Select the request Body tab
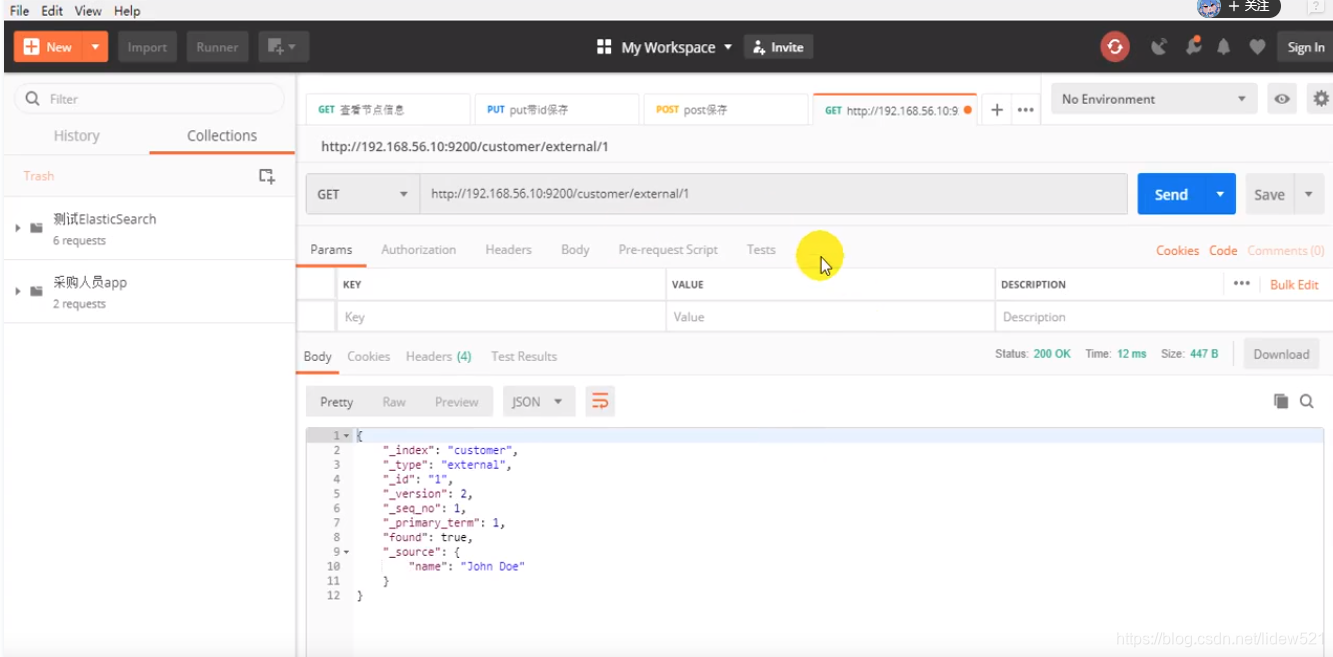This screenshot has height=657, width=1333. click(575, 250)
